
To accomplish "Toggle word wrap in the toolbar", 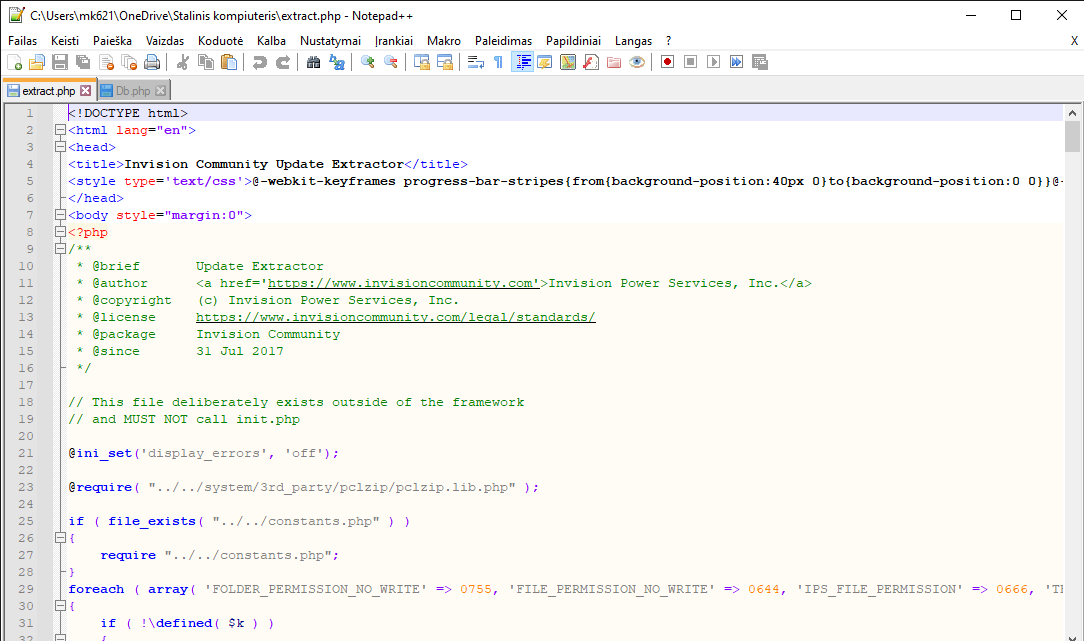I will pos(476,62).
